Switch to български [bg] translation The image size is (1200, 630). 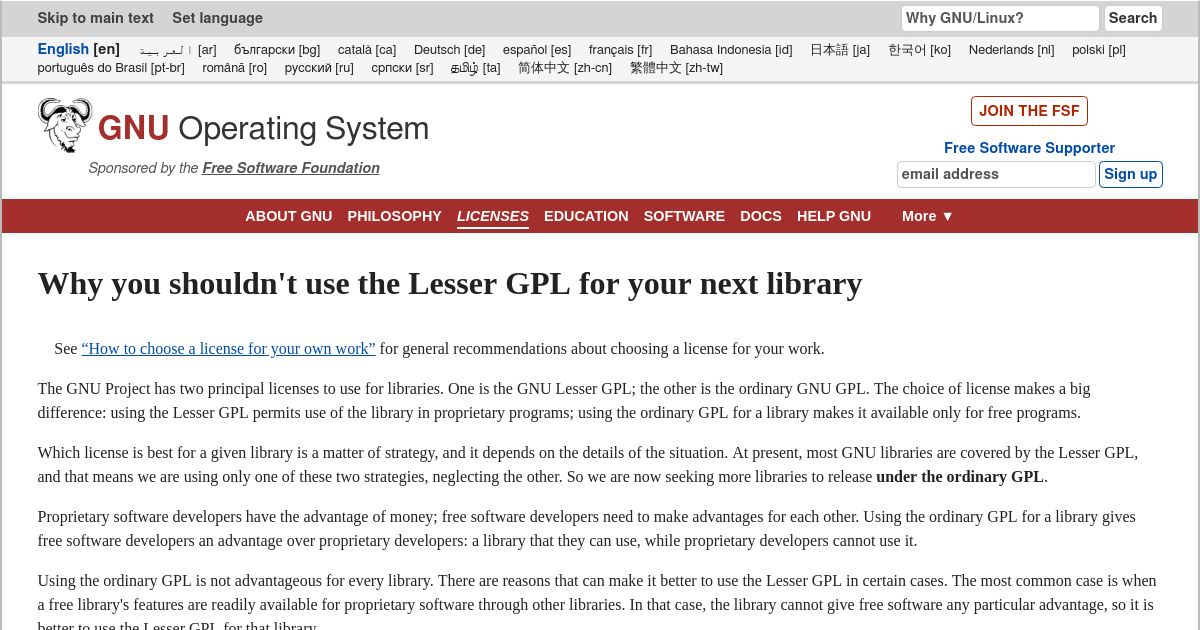pos(277,50)
